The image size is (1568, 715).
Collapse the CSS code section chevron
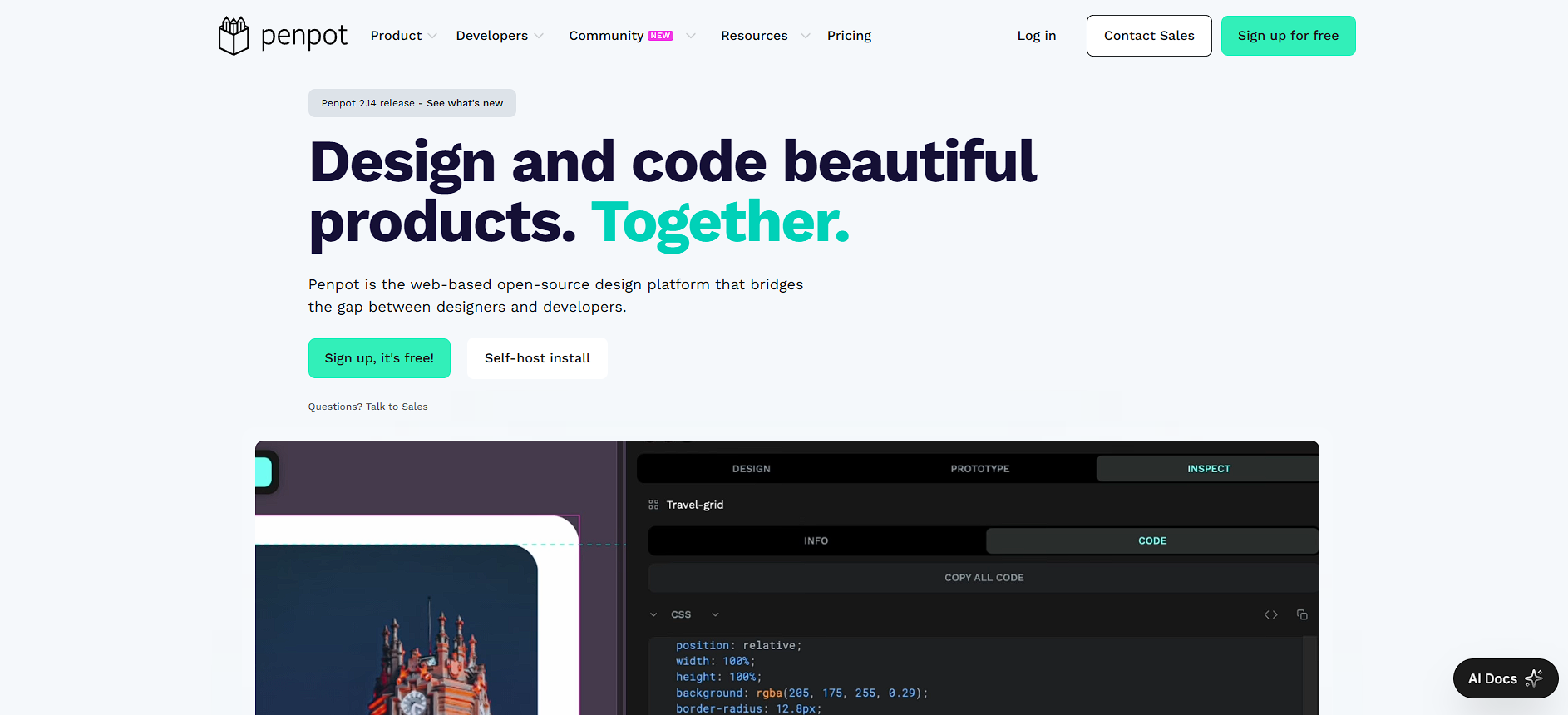[653, 615]
